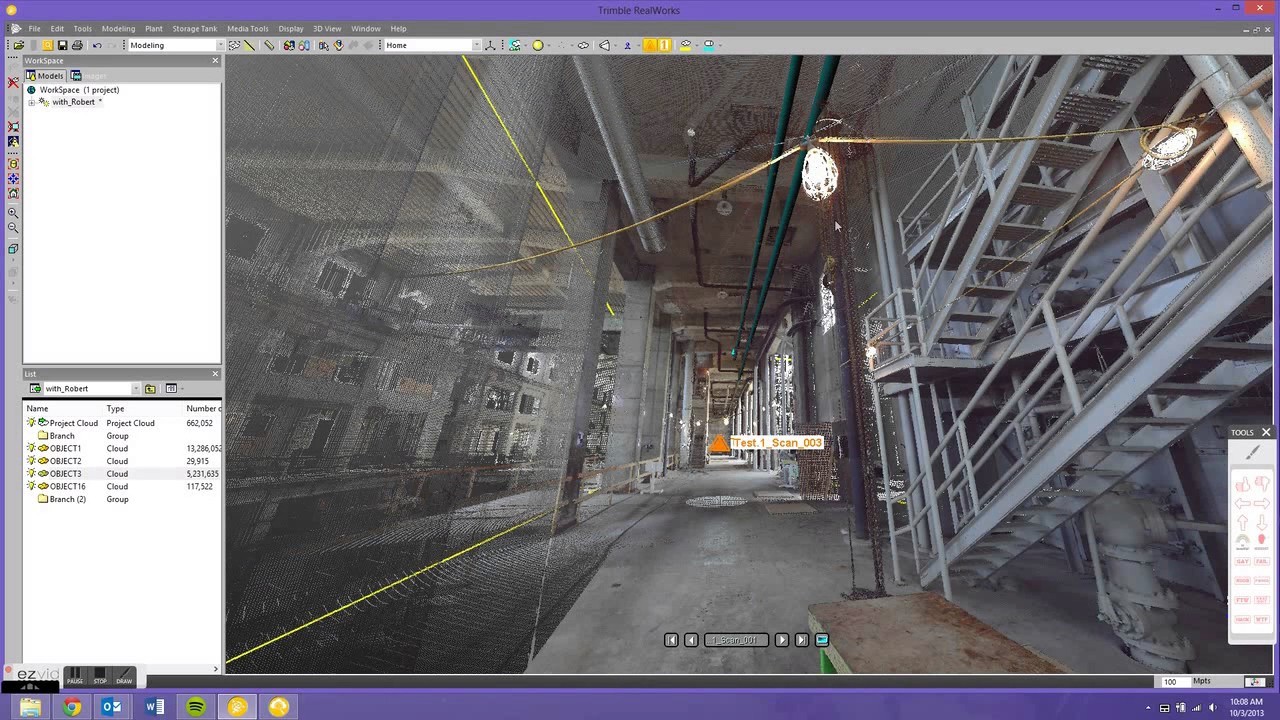Click the thumbs up stamp in Tools
Viewport: 1280px width, 720px height.
pos(1242,484)
